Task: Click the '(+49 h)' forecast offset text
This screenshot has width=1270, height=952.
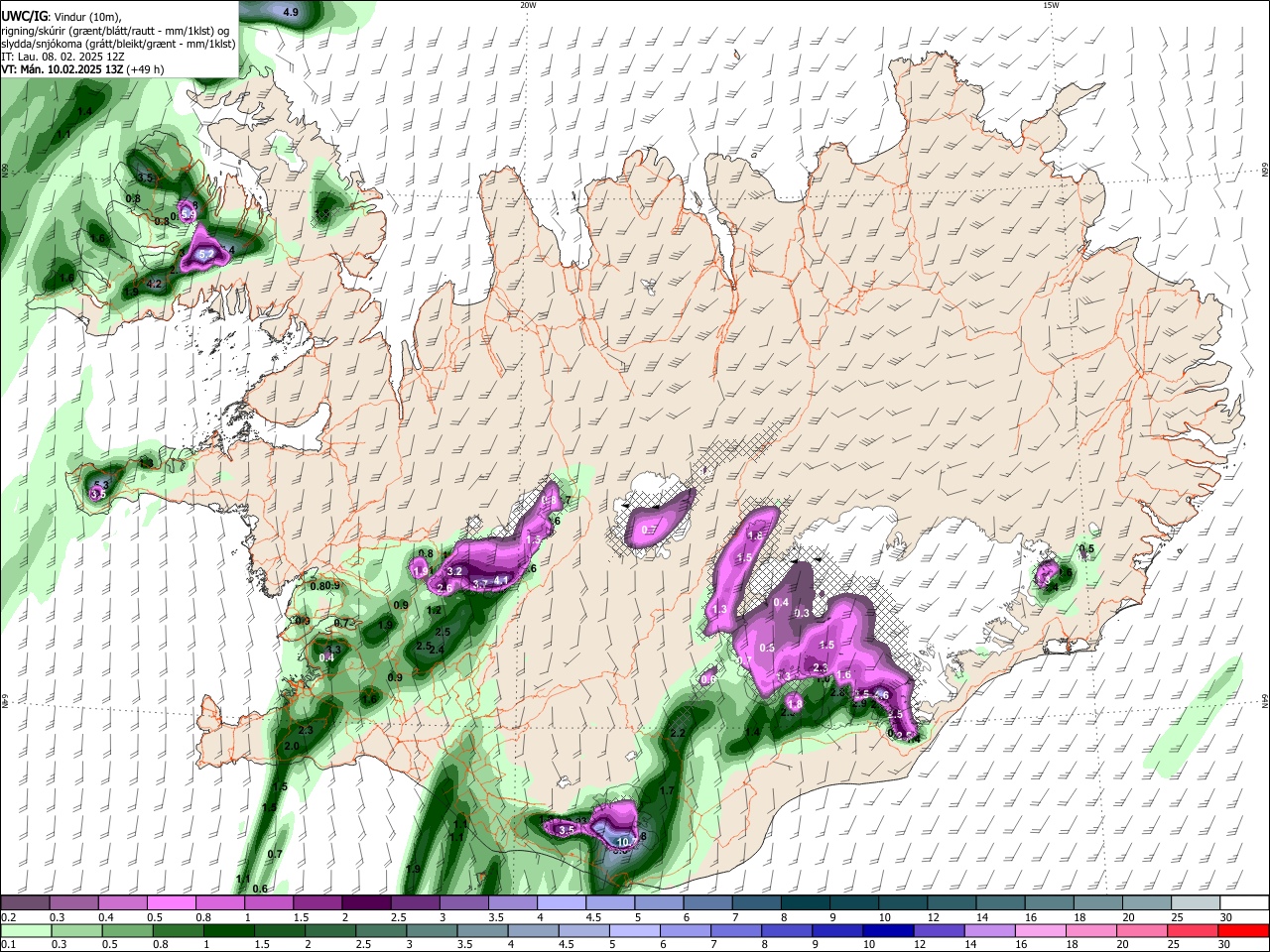Action: point(146,69)
